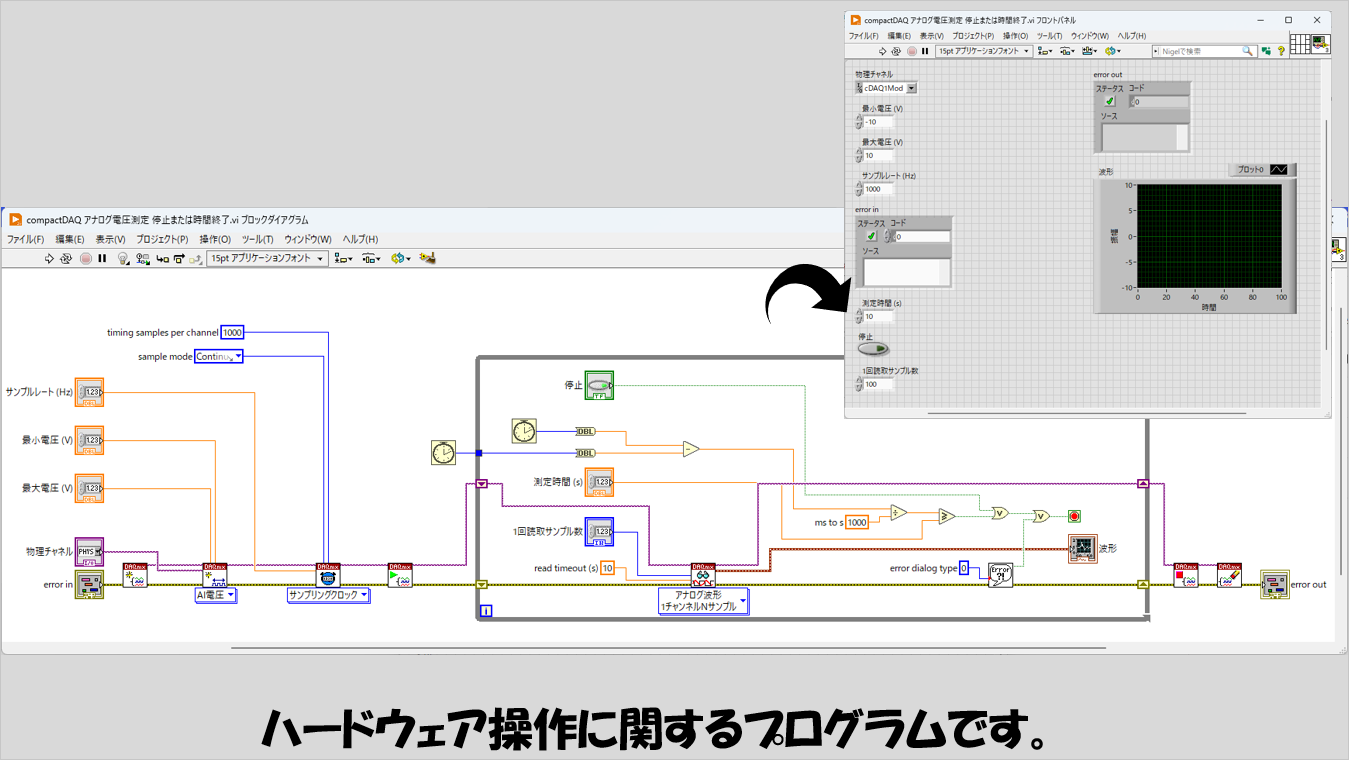Click Run Continuously in block diagram toolbar
Viewport: 1349px width, 760px height.
coord(66,259)
